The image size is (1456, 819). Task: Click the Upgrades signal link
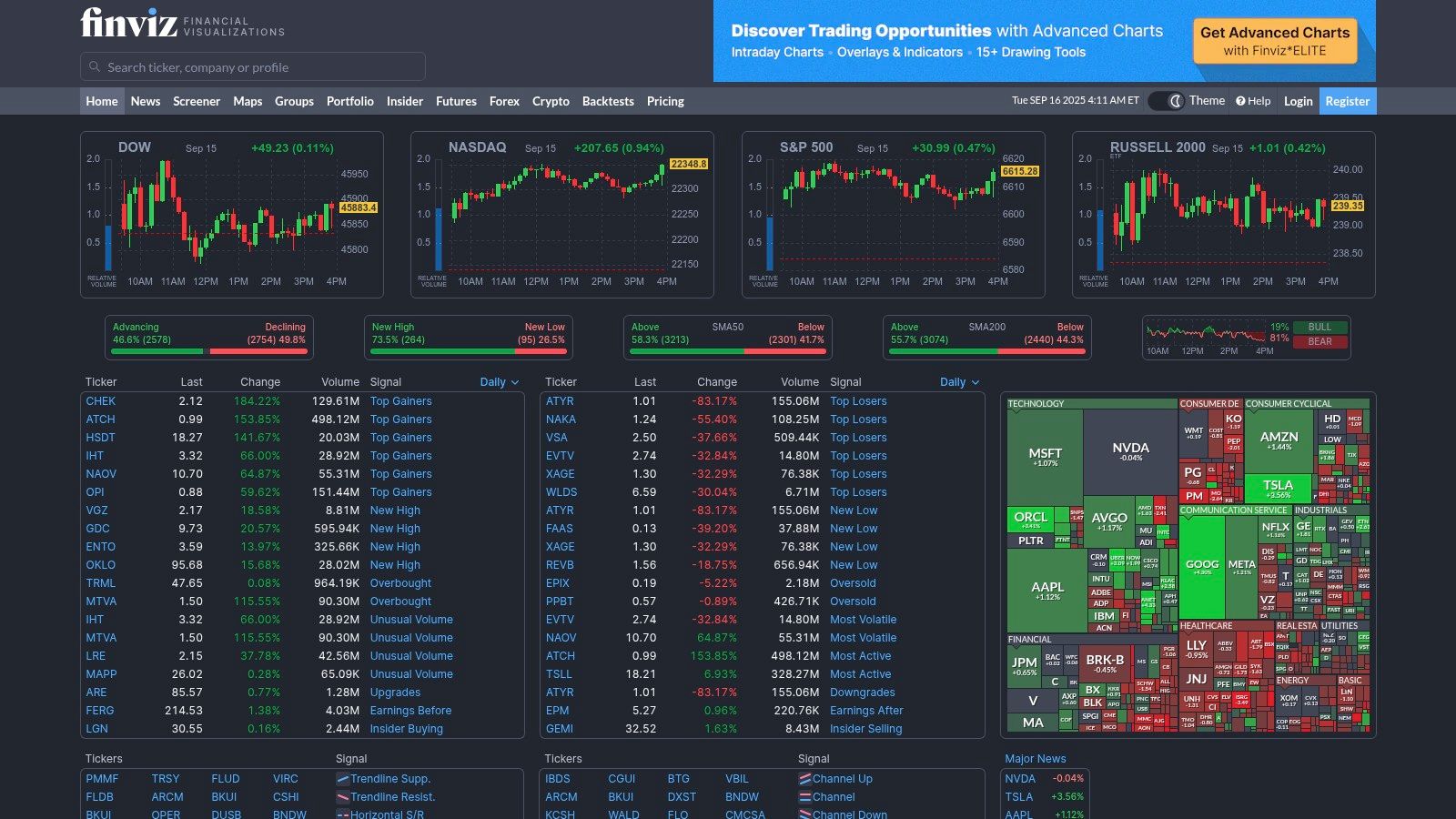[395, 693]
